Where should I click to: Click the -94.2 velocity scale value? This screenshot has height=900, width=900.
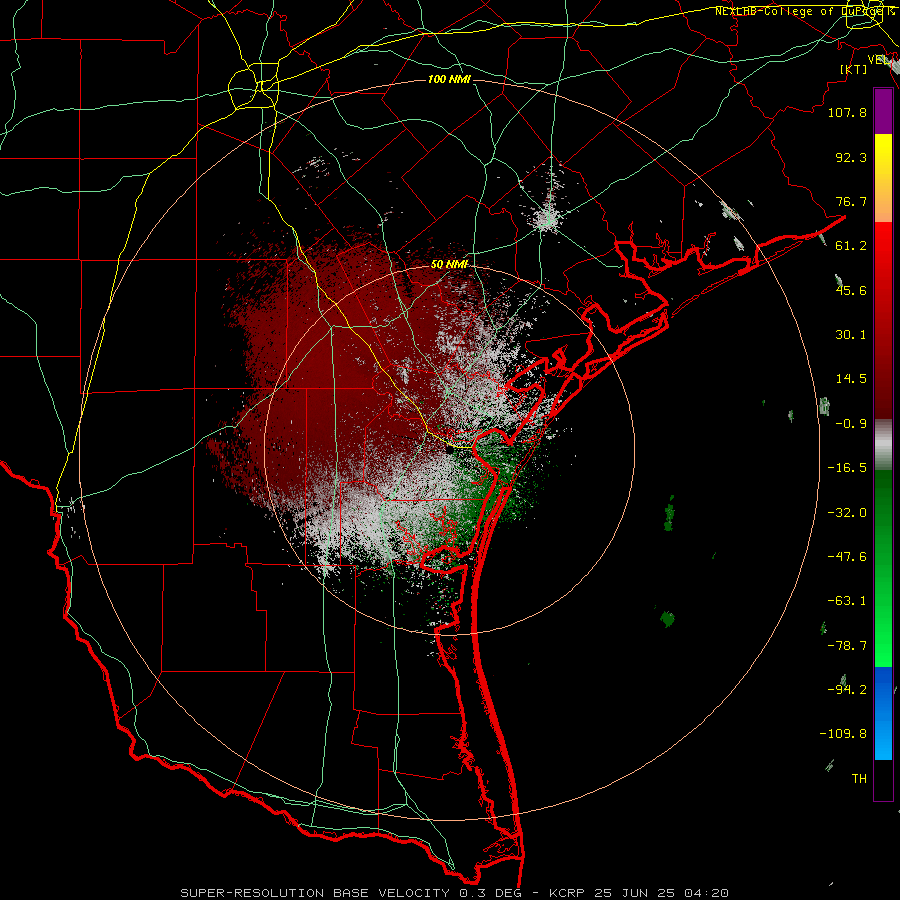coord(847,690)
